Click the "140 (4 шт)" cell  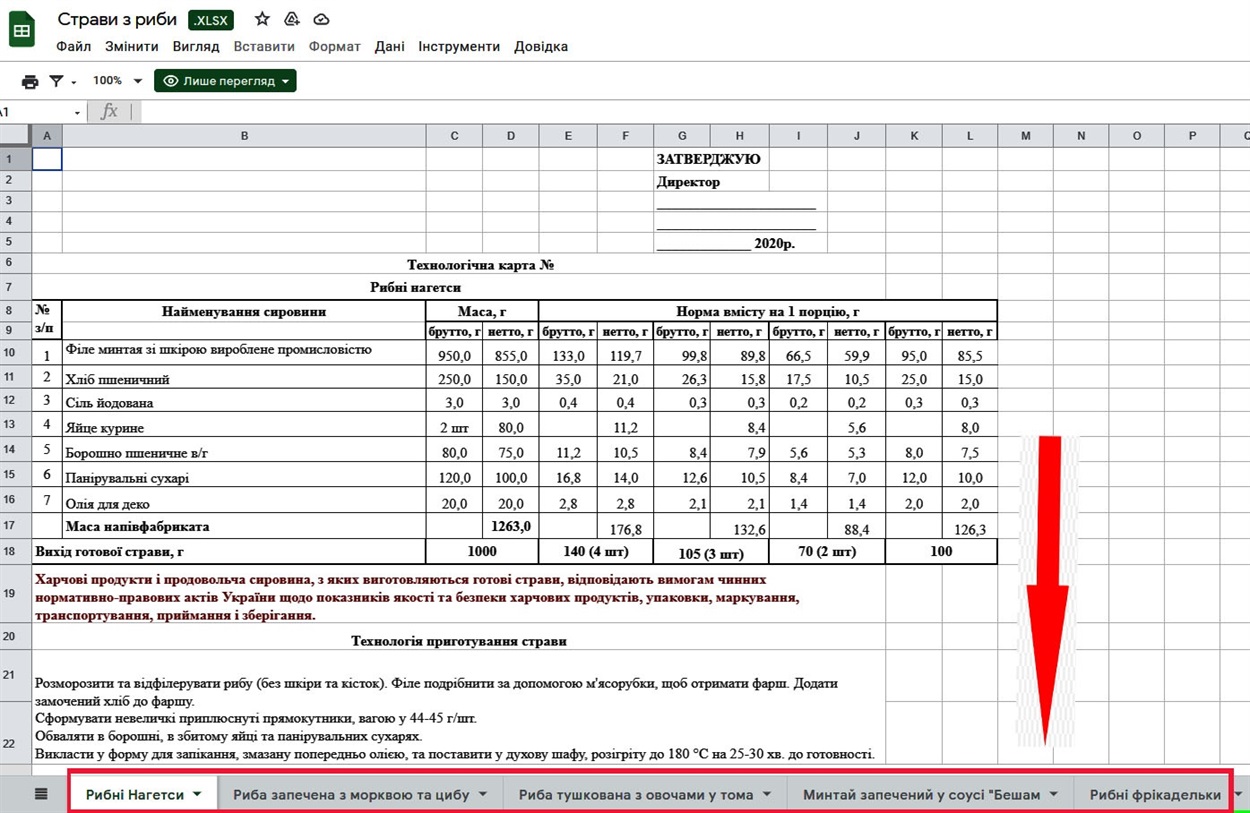(597, 551)
